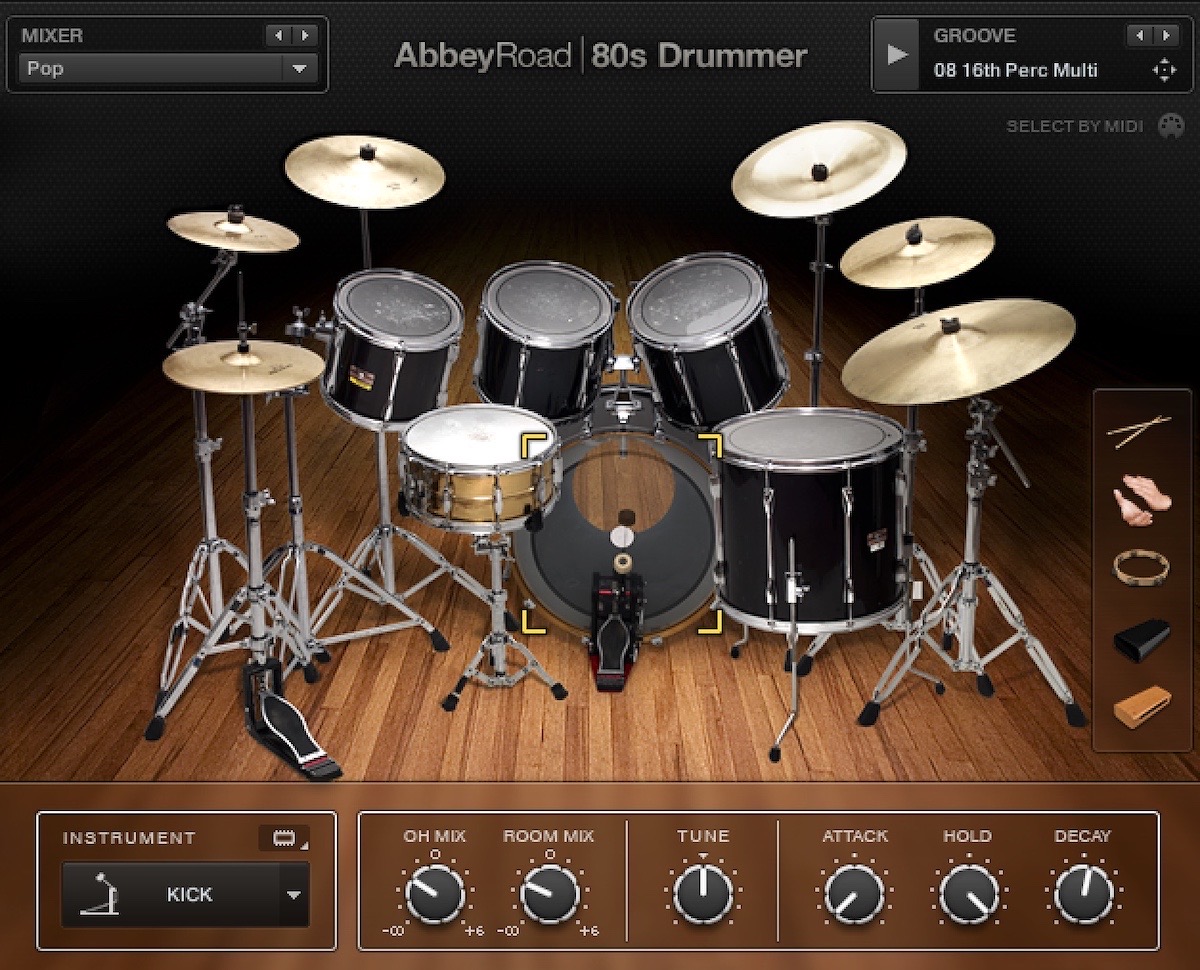The width and height of the screenshot is (1200, 970).
Task: Go to next groove with right arrow
Action: (1165, 36)
